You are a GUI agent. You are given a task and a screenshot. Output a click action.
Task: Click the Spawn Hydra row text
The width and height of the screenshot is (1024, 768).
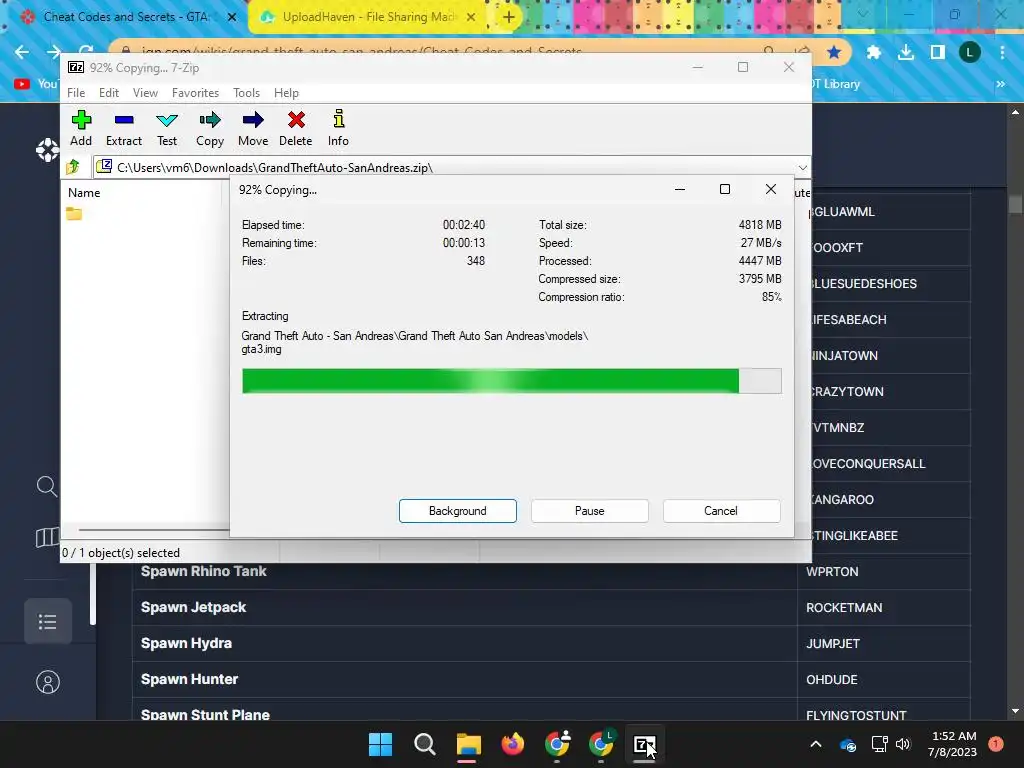[x=186, y=643]
